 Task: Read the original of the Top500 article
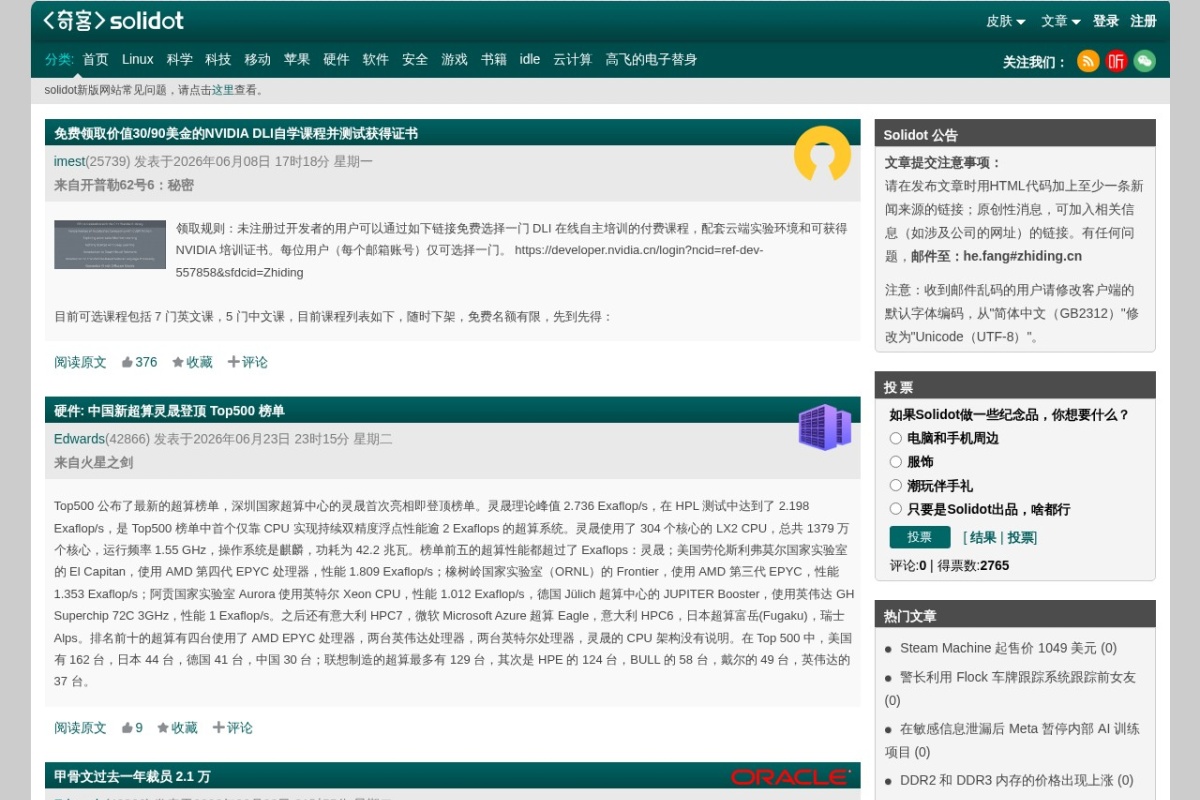pyautogui.click(x=80, y=728)
